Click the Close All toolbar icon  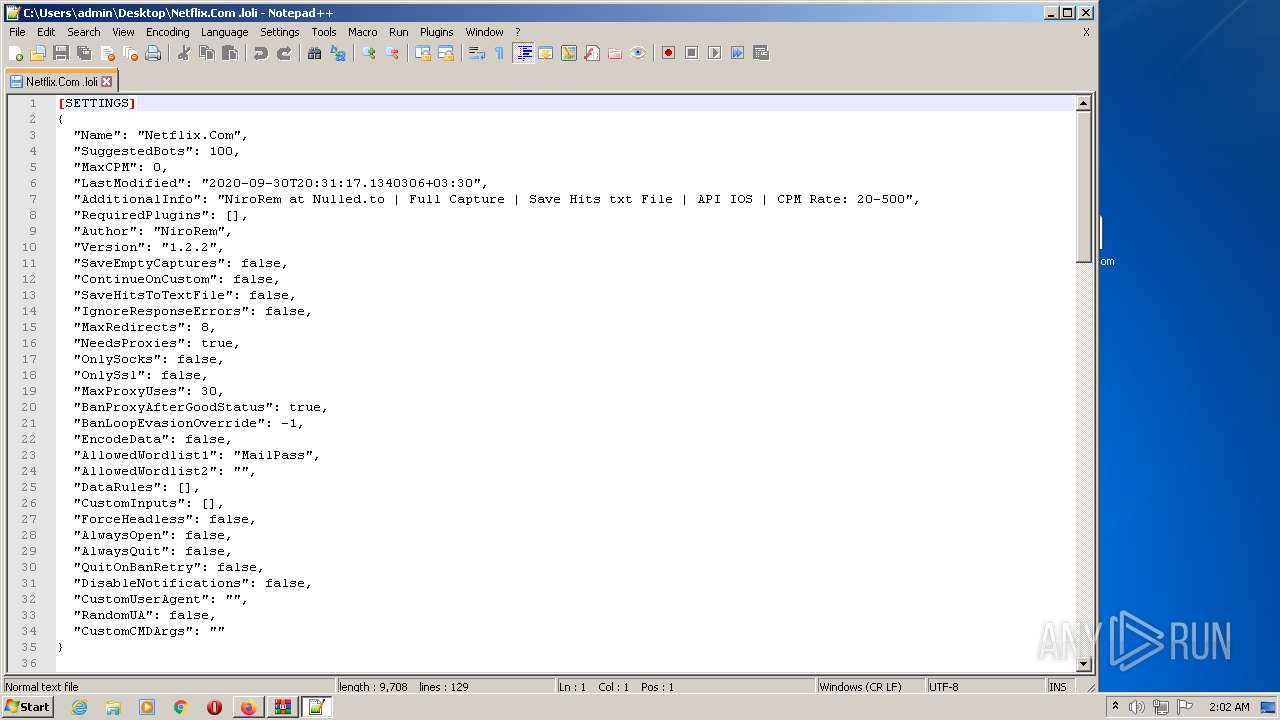[x=130, y=53]
